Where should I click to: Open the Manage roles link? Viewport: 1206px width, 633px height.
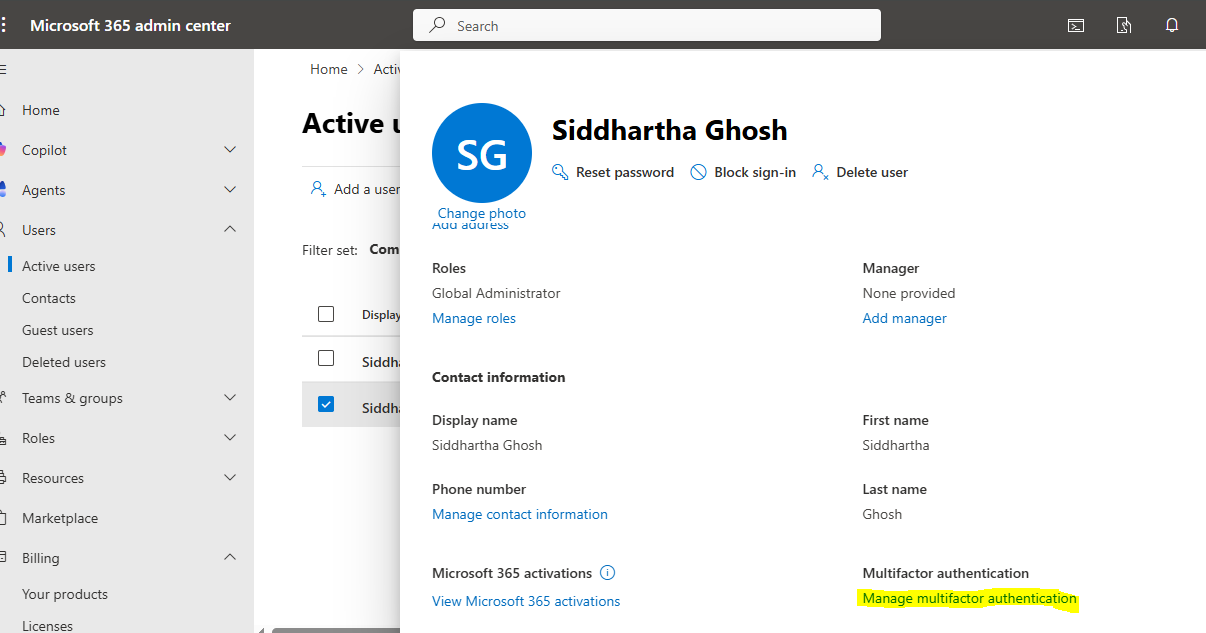[x=474, y=318]
